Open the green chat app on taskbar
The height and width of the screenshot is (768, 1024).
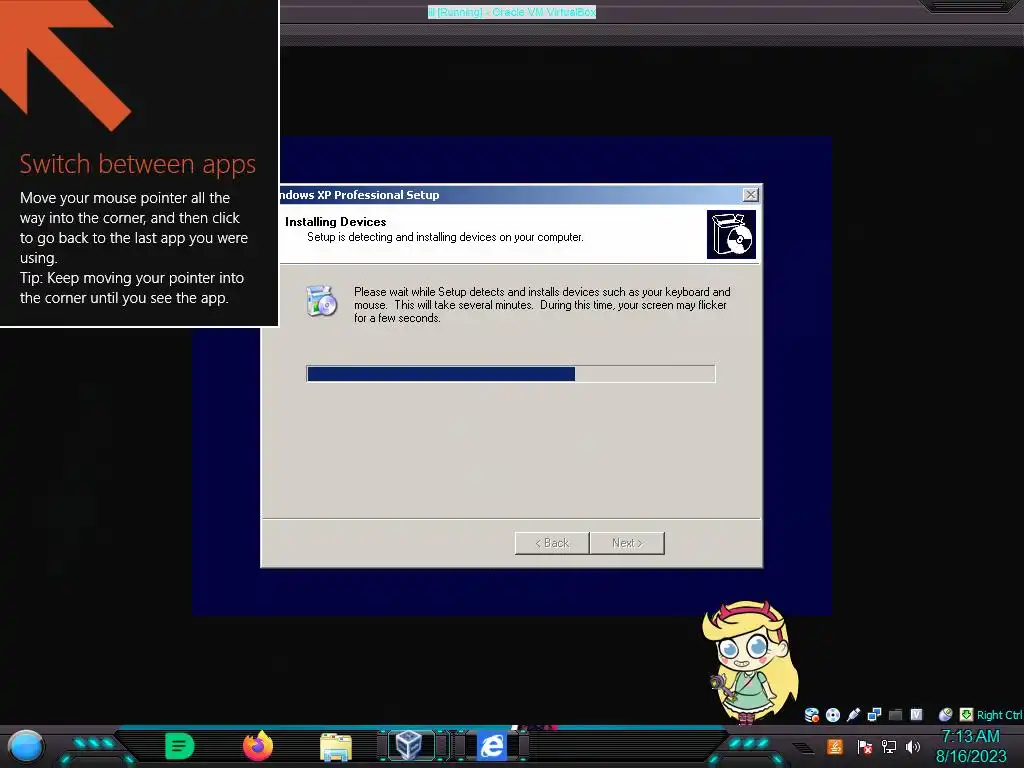pos(179,746)
